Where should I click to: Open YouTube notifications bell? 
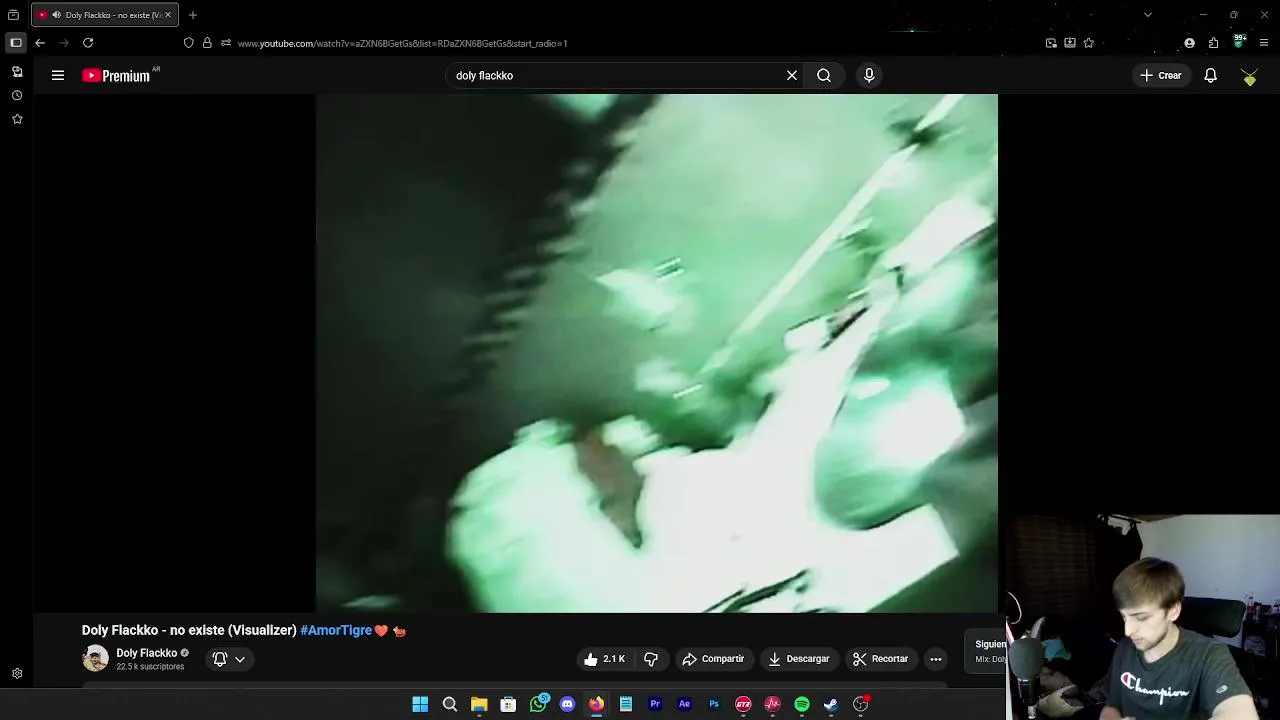pos(1210,75)
